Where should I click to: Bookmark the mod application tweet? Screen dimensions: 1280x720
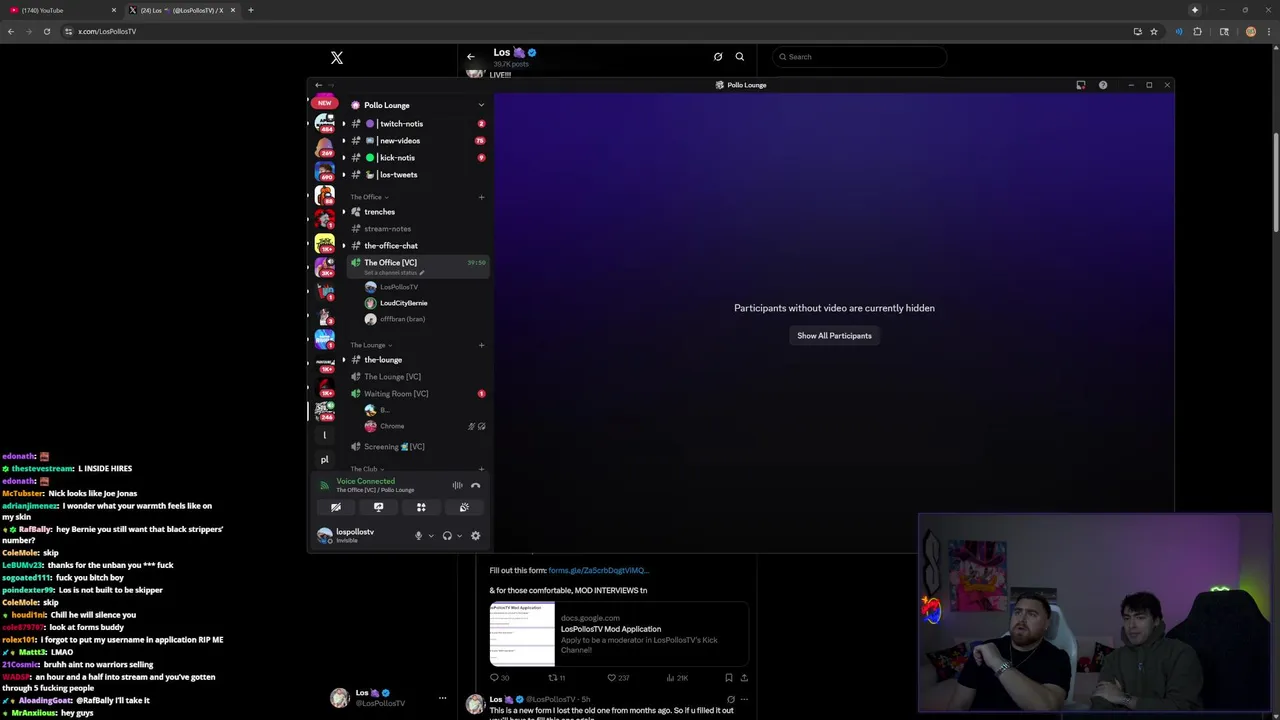click(728, 678)
